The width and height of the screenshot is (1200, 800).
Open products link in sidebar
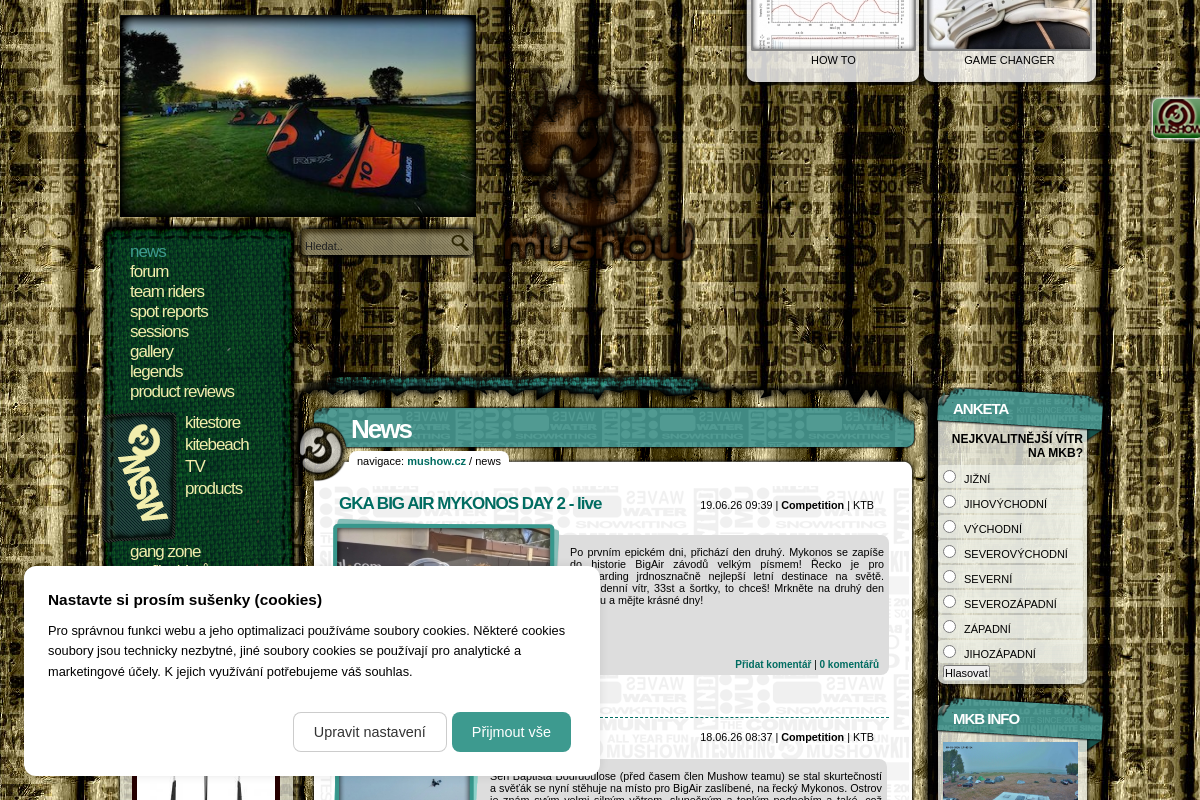pyautogui.click(x=214, y=489)
